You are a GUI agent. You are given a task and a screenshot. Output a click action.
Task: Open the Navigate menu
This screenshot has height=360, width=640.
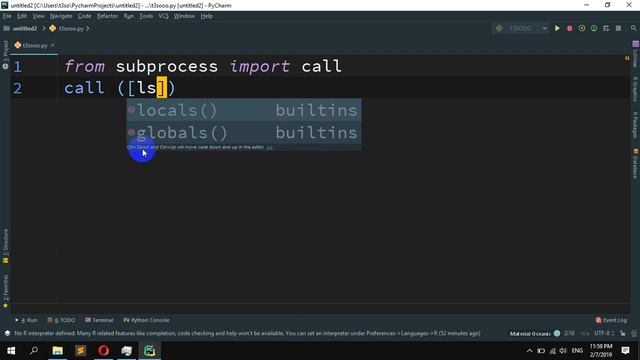[61, 16]
